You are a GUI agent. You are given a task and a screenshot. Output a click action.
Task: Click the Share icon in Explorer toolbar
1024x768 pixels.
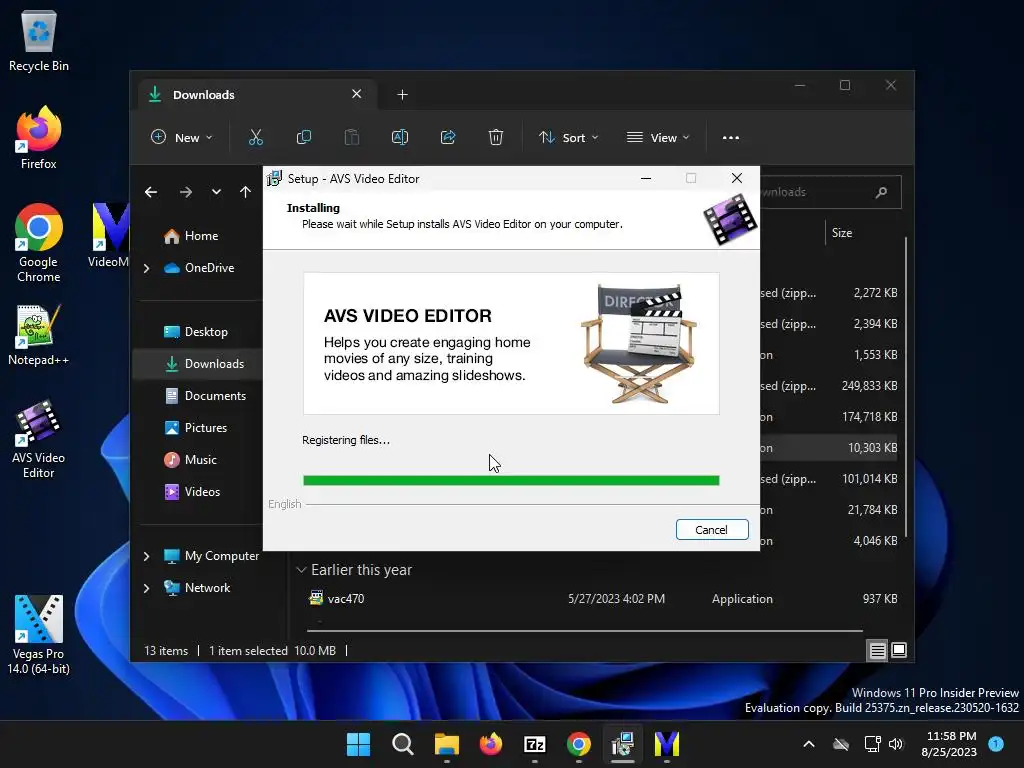point(448,137)
